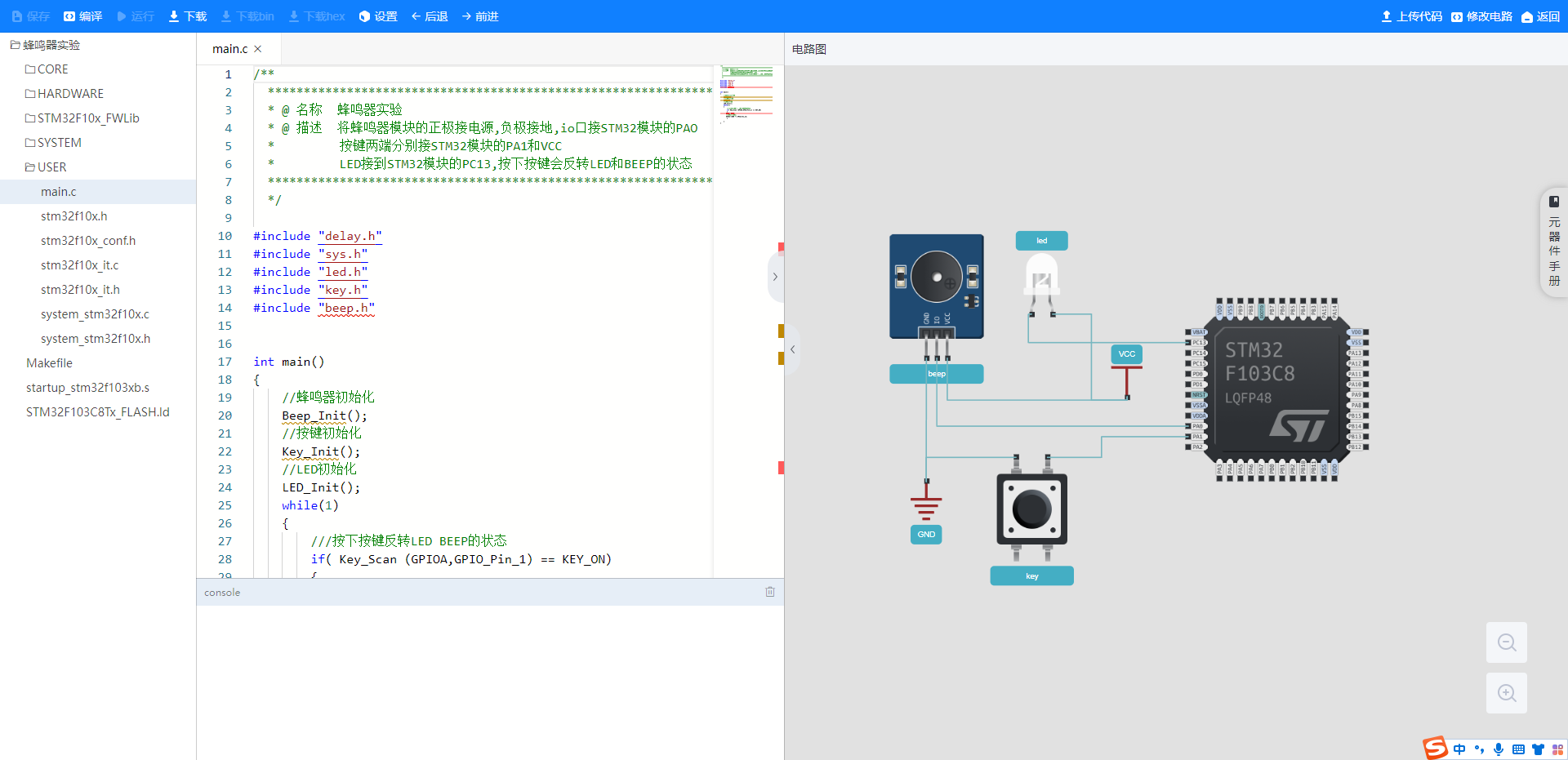The image size is (1568, 760).
Task: Click 修改电路 modify circuit button
Action: tap(1481, 16)
